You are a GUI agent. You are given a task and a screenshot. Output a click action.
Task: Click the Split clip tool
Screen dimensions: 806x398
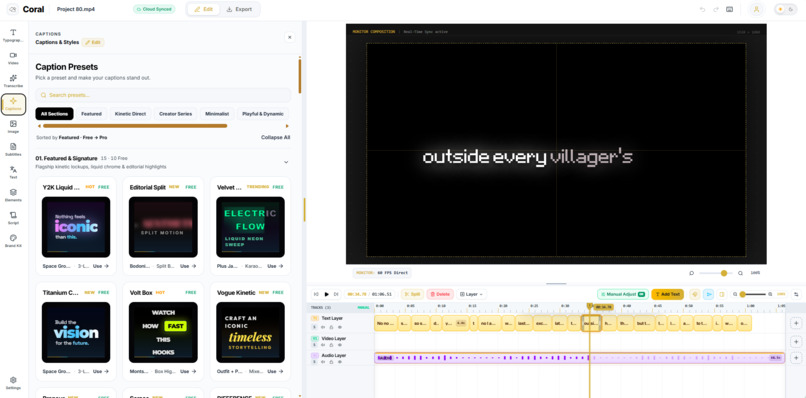point(412,294)
